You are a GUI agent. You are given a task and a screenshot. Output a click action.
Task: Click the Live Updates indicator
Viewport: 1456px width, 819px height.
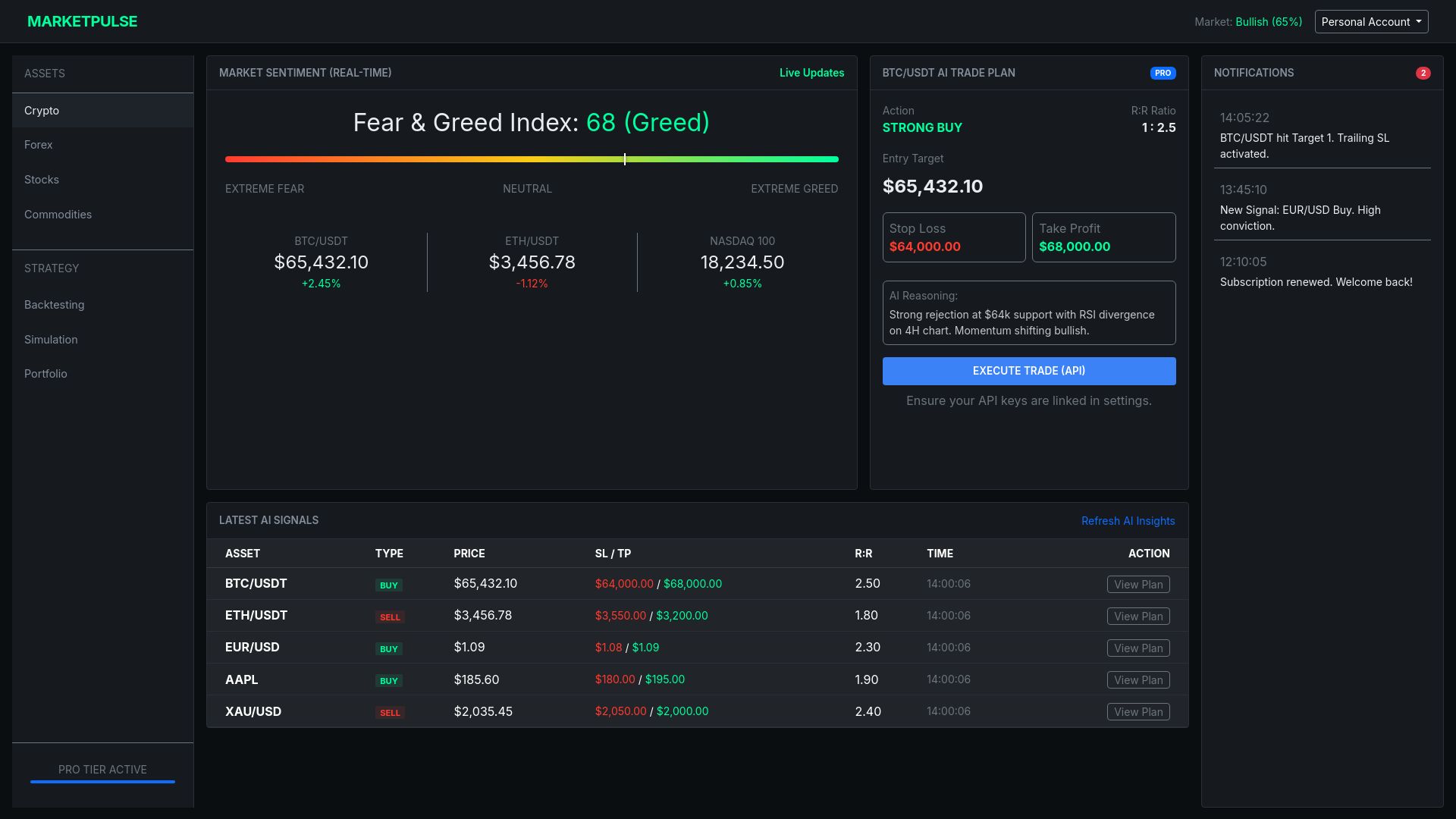(811, 73)
